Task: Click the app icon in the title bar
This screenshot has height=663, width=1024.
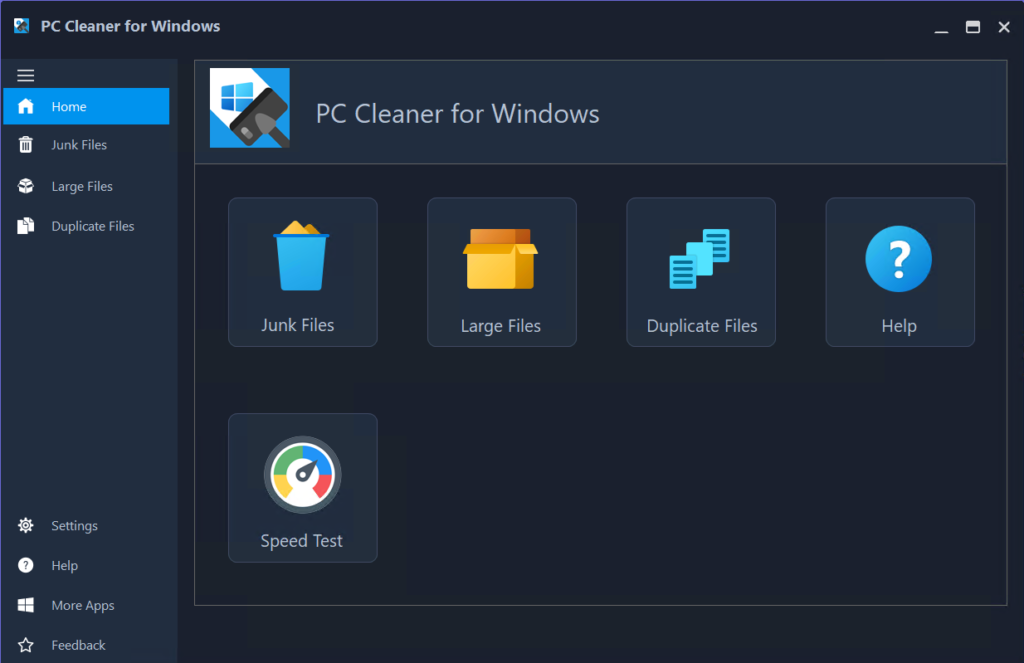Action: [x=19, y=25]
